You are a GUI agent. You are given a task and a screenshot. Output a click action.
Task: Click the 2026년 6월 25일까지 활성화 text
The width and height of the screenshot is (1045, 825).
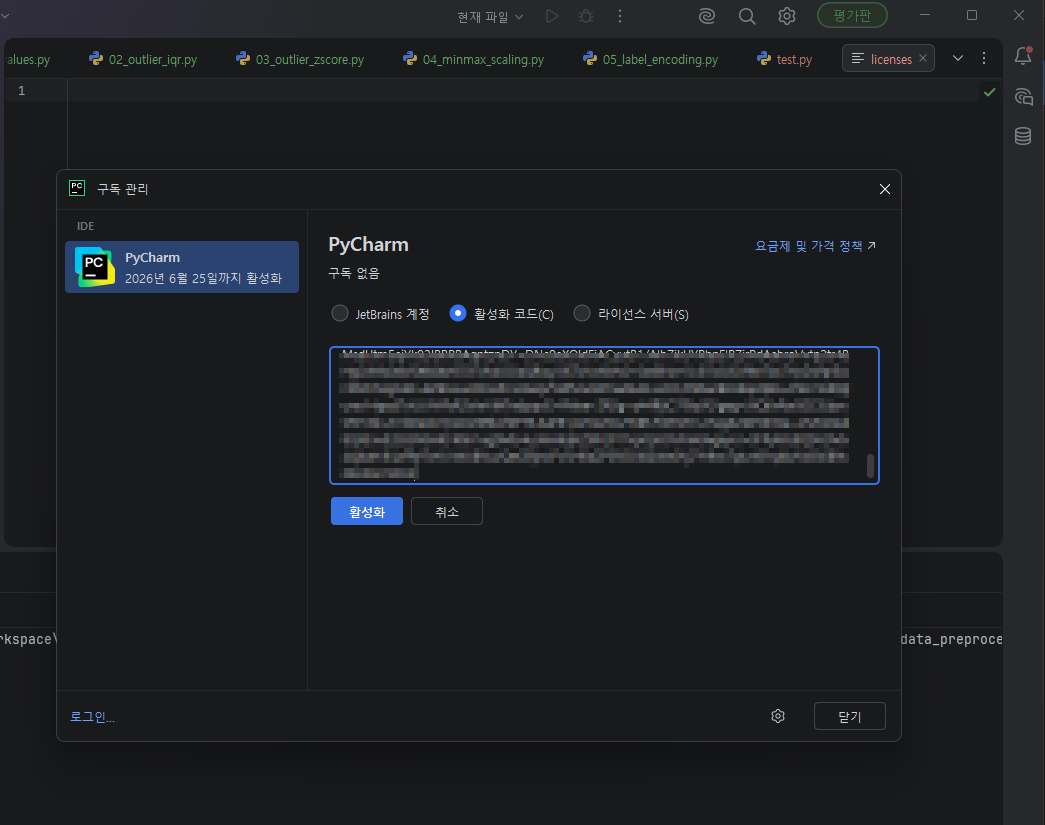point(203,278)
